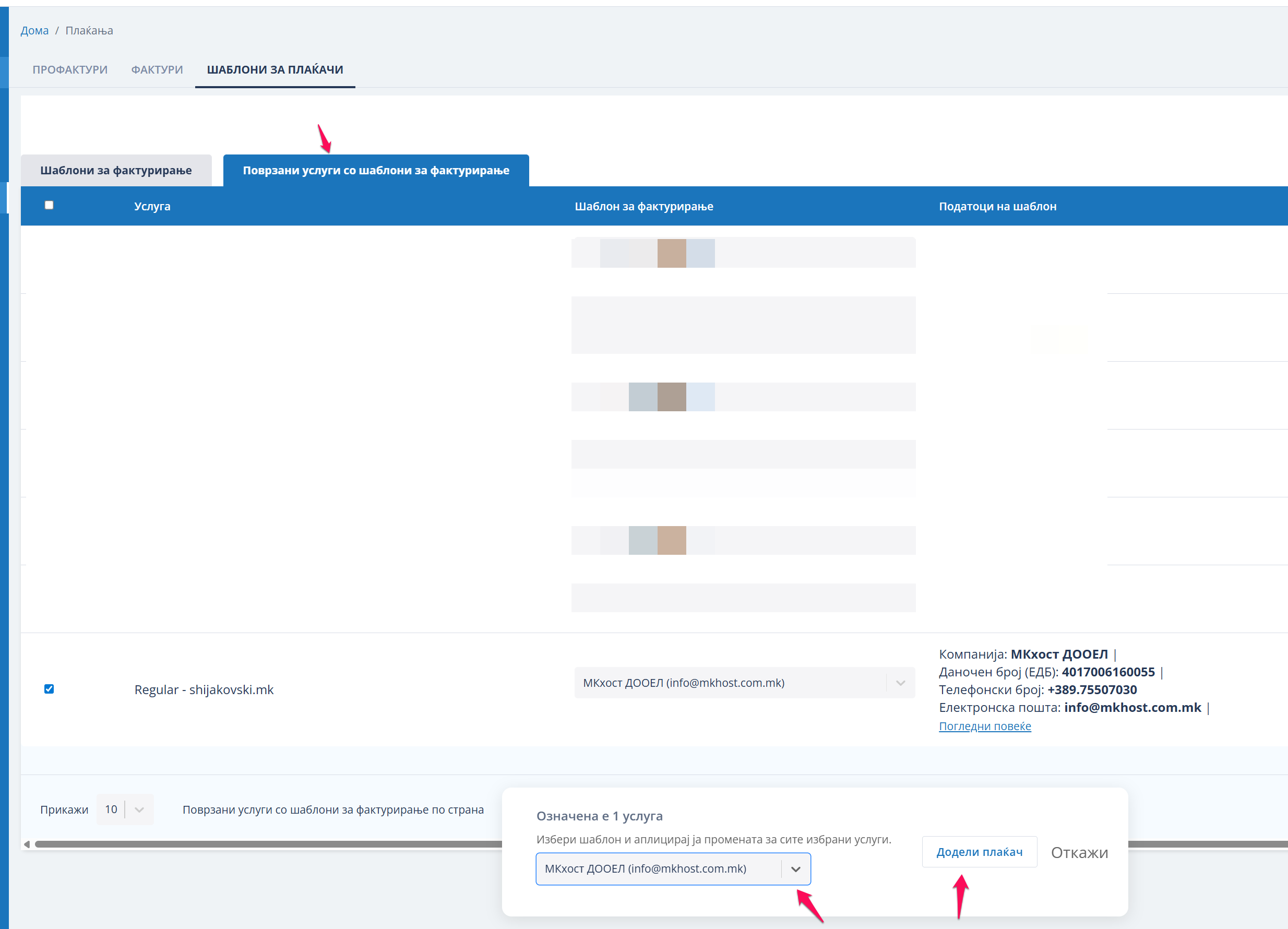The width and height of the screenshot is (1288, 929).
Task: Click the Додели плаќач button
Action: 979,852
